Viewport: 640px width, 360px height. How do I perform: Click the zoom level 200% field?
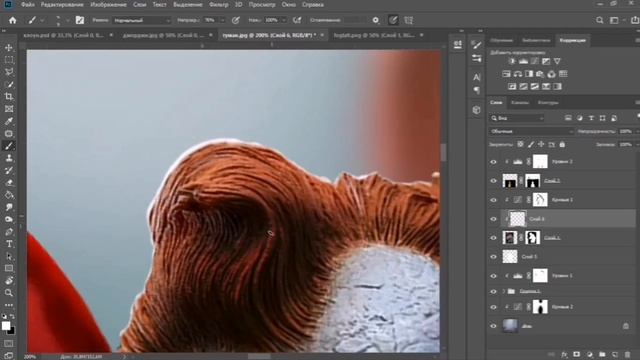tap(29, 357)
